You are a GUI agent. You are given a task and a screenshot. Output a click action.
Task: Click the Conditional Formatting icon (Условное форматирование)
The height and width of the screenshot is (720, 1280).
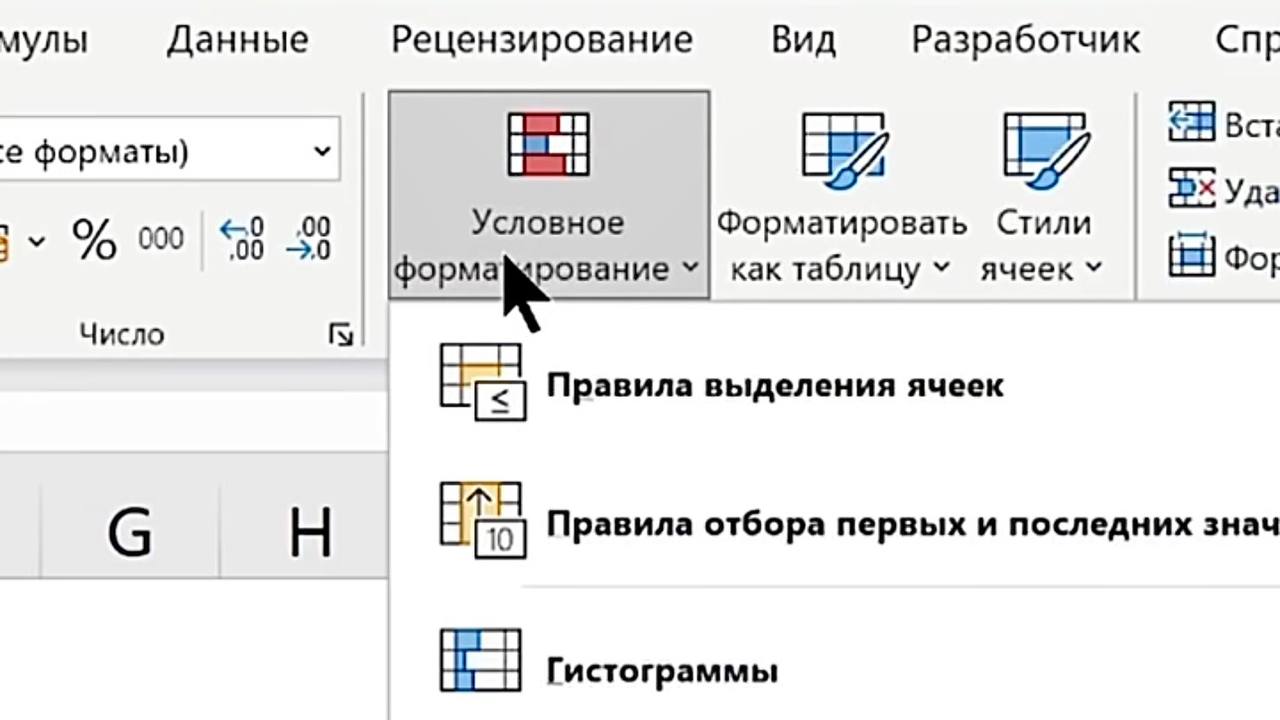tap(548, 145)
